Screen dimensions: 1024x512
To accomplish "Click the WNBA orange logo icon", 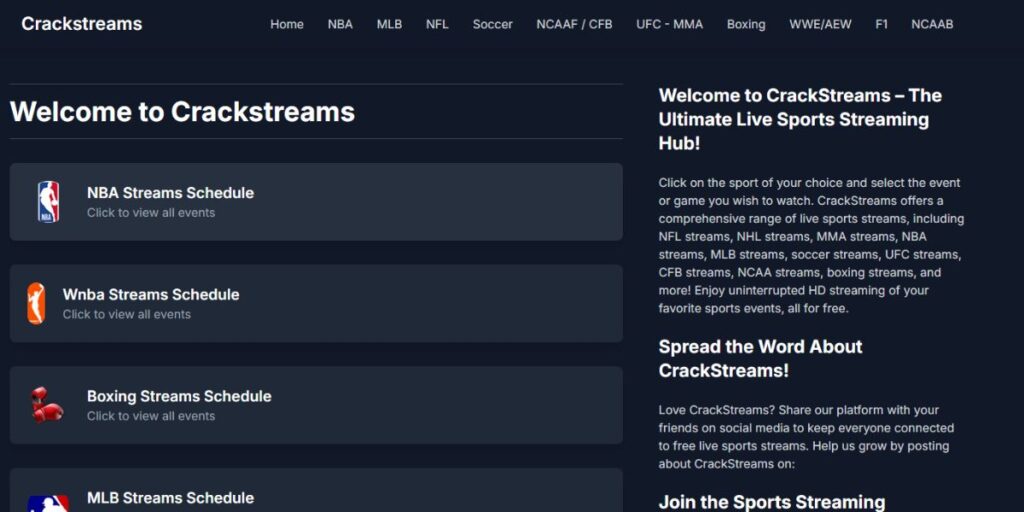I will pos(37,304).
